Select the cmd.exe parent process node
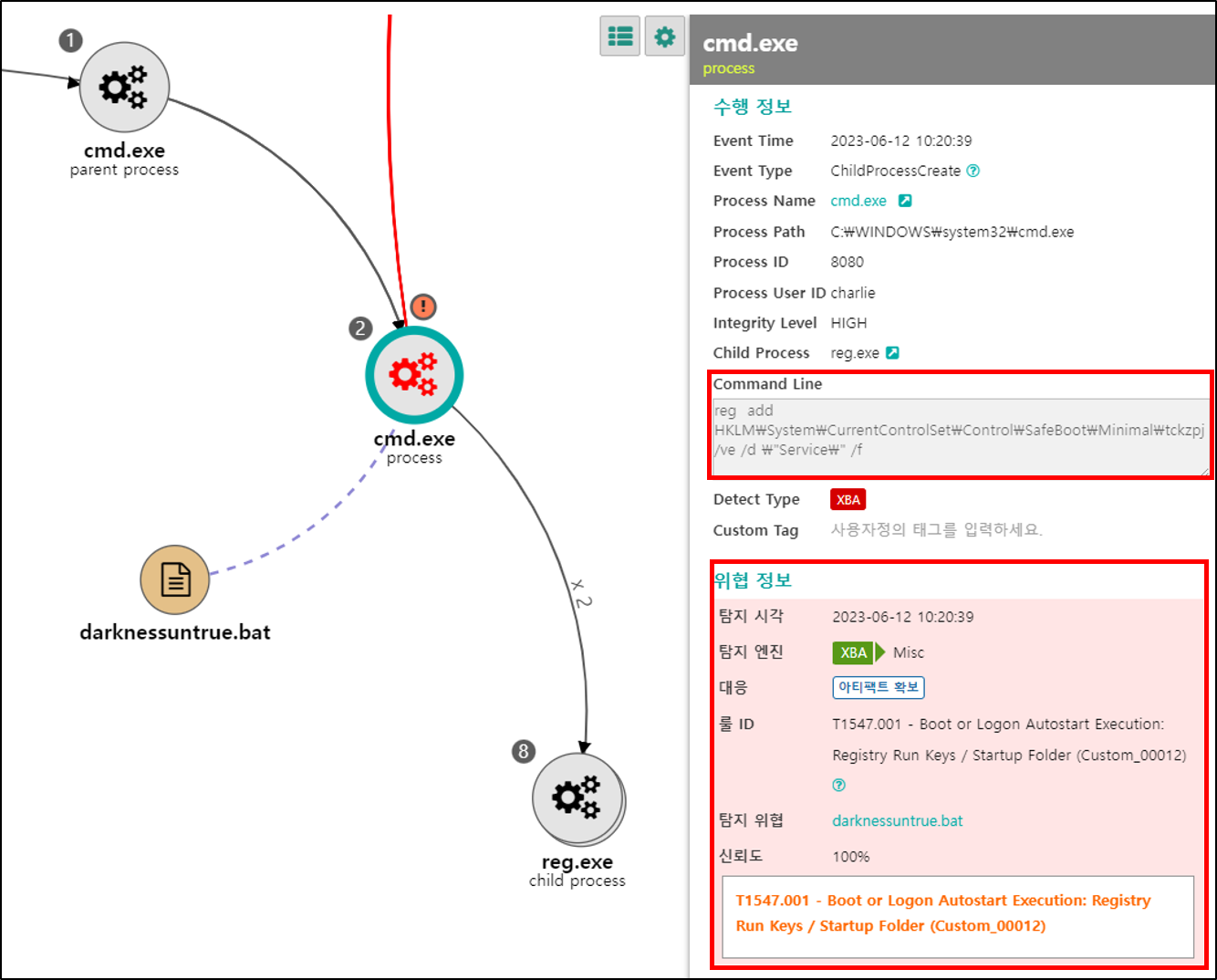 [x=124, y=88]
